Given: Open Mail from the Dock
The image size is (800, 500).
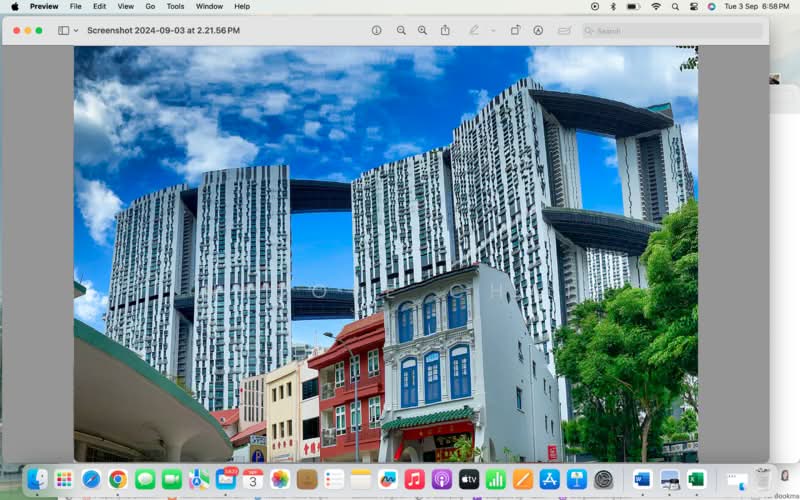Looking at the screenshot, I should pos(226,480).
